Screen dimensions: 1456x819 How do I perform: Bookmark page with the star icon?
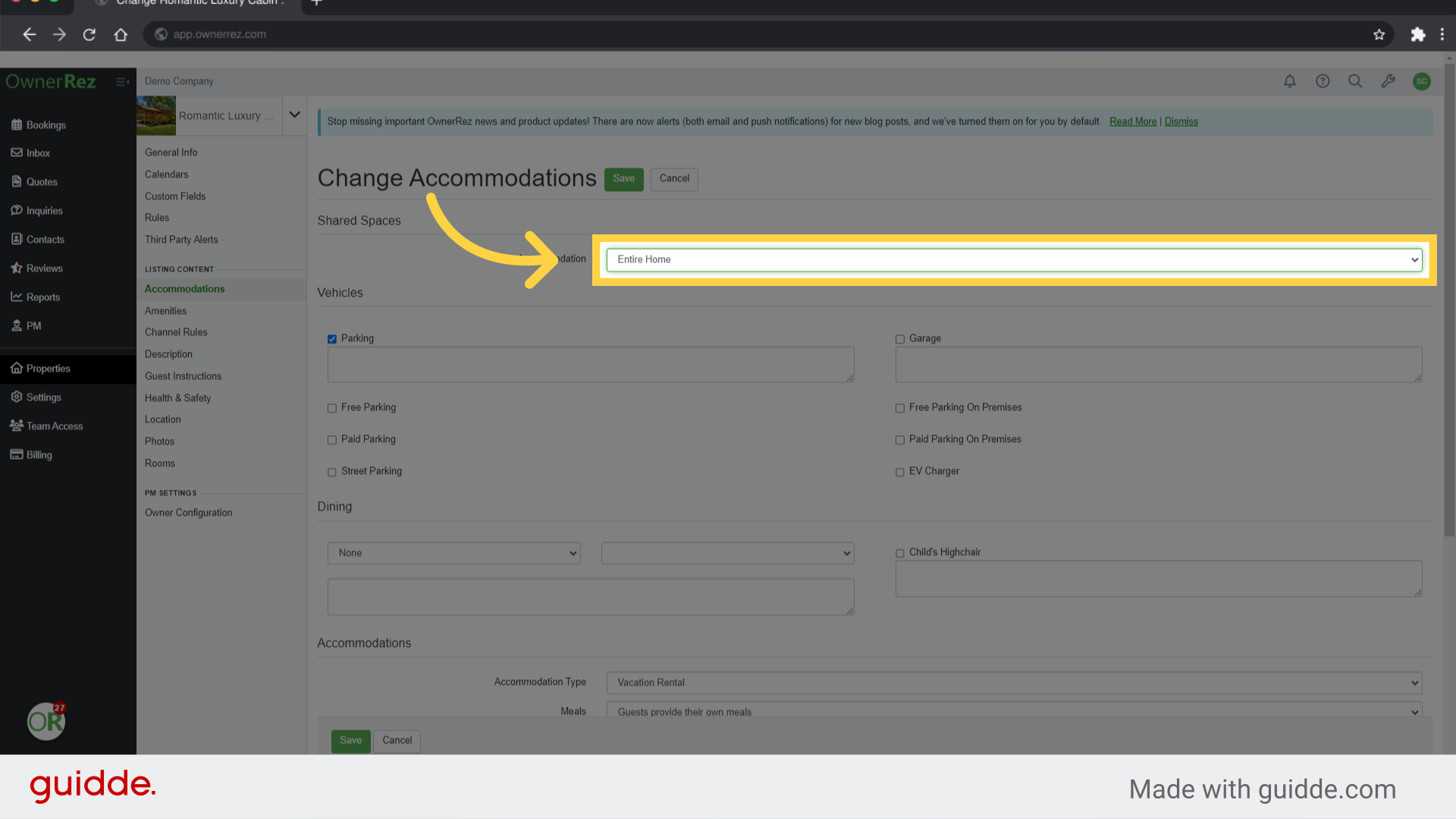[x=1379, y=34]
